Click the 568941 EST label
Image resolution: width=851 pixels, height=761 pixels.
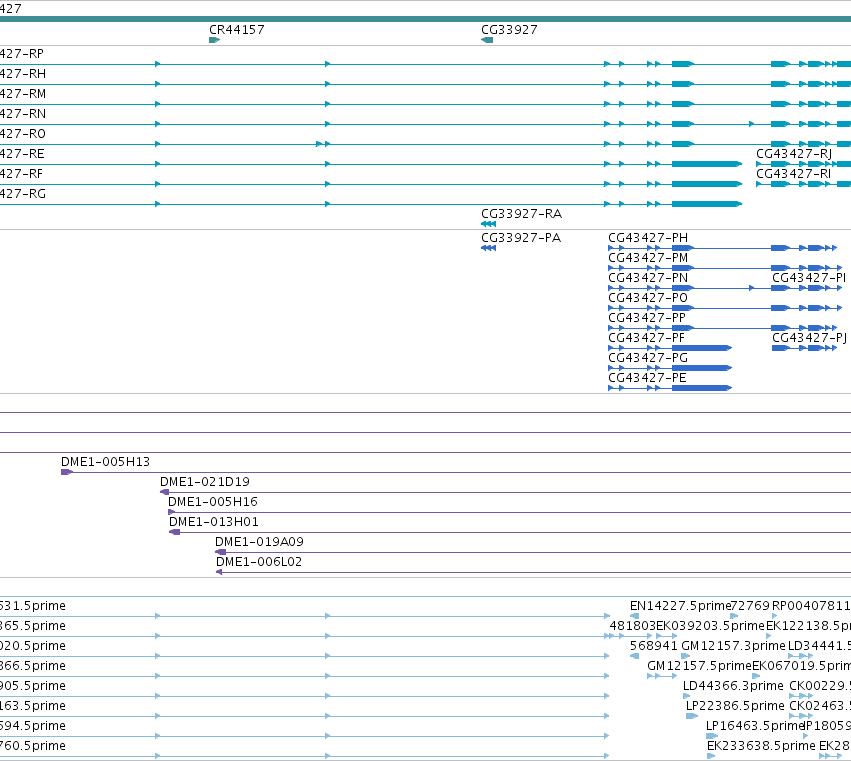(x=653, y=645)
